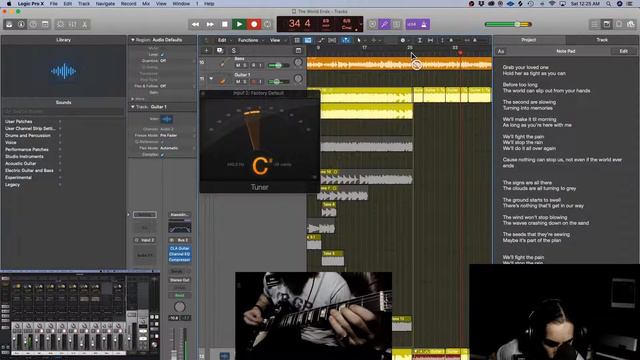Click the blue Snap/Catch button in tracks toolbar

[x=346, y=40]
